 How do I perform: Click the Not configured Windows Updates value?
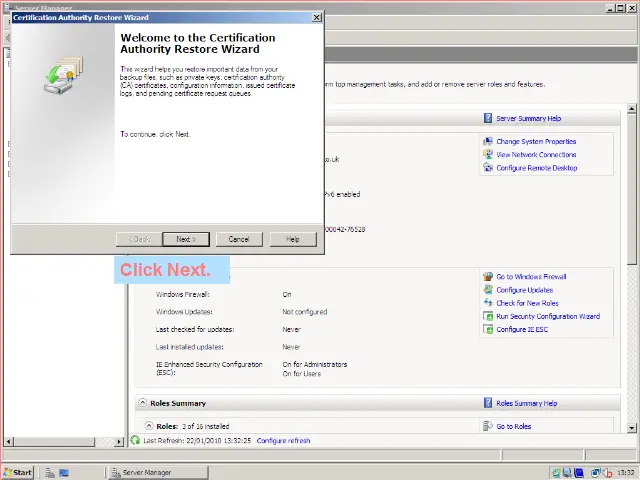tap(304, 312)
